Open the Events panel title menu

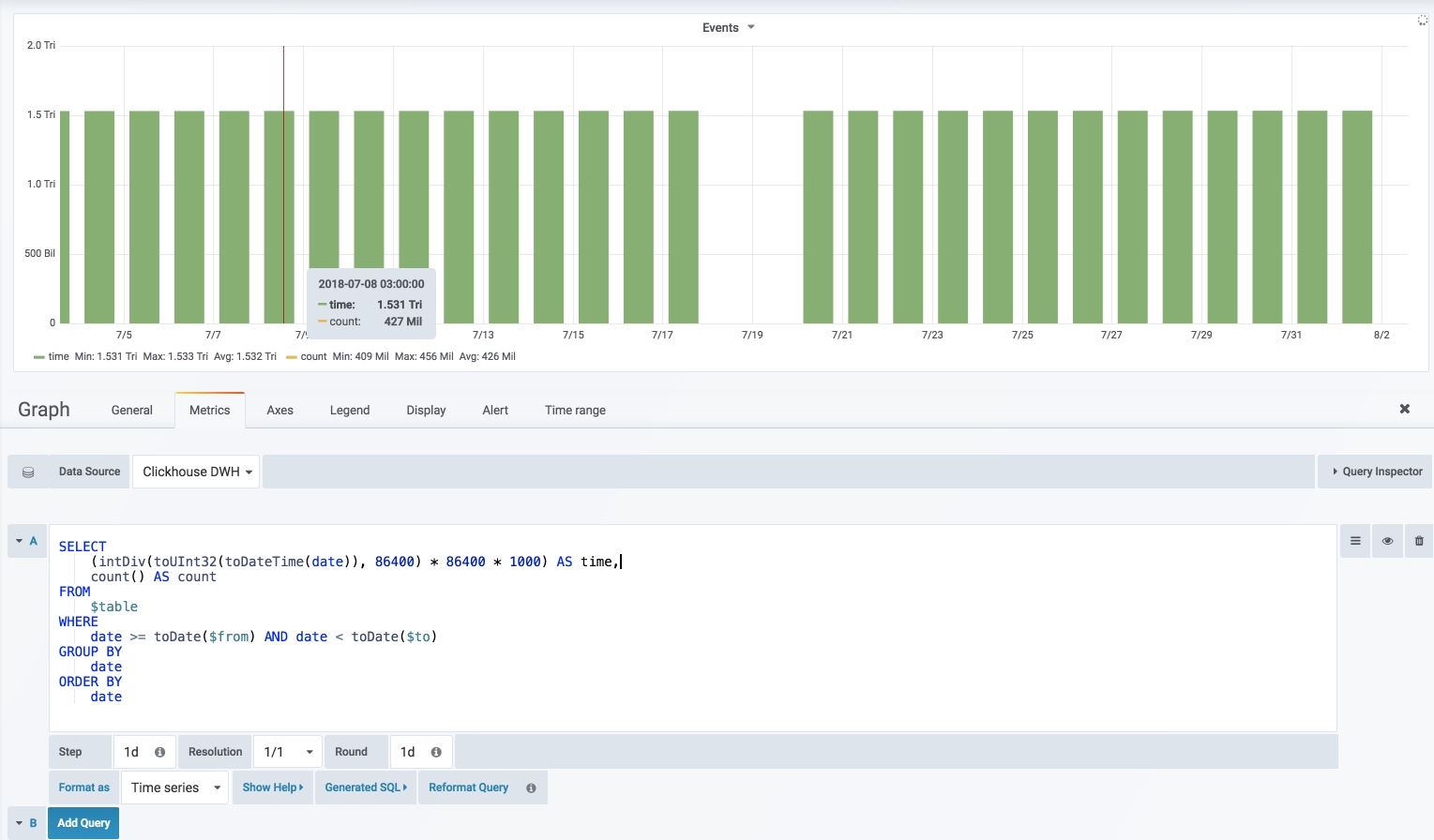pos(727,27)
